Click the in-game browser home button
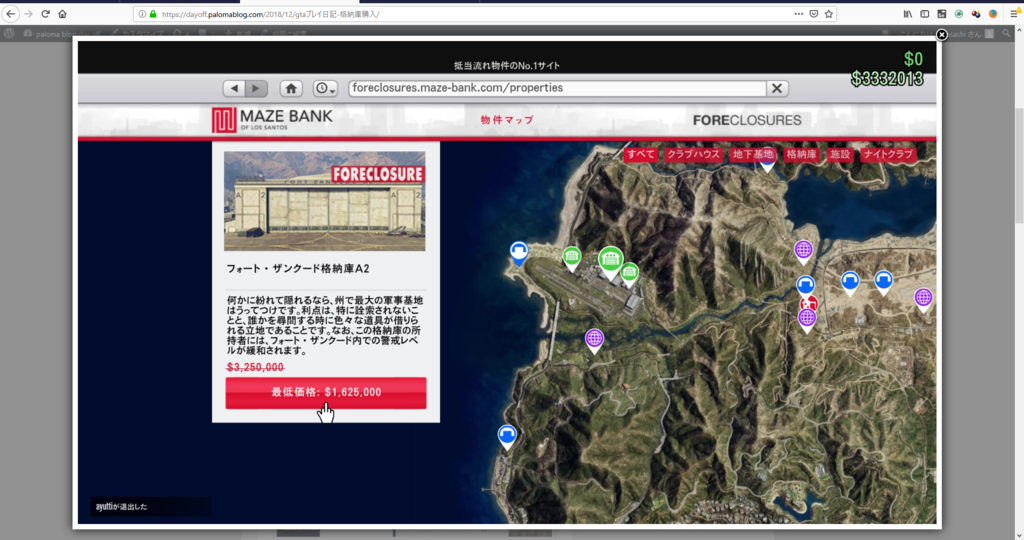Viewport: 1024px width, 540px height. [291, 88]
